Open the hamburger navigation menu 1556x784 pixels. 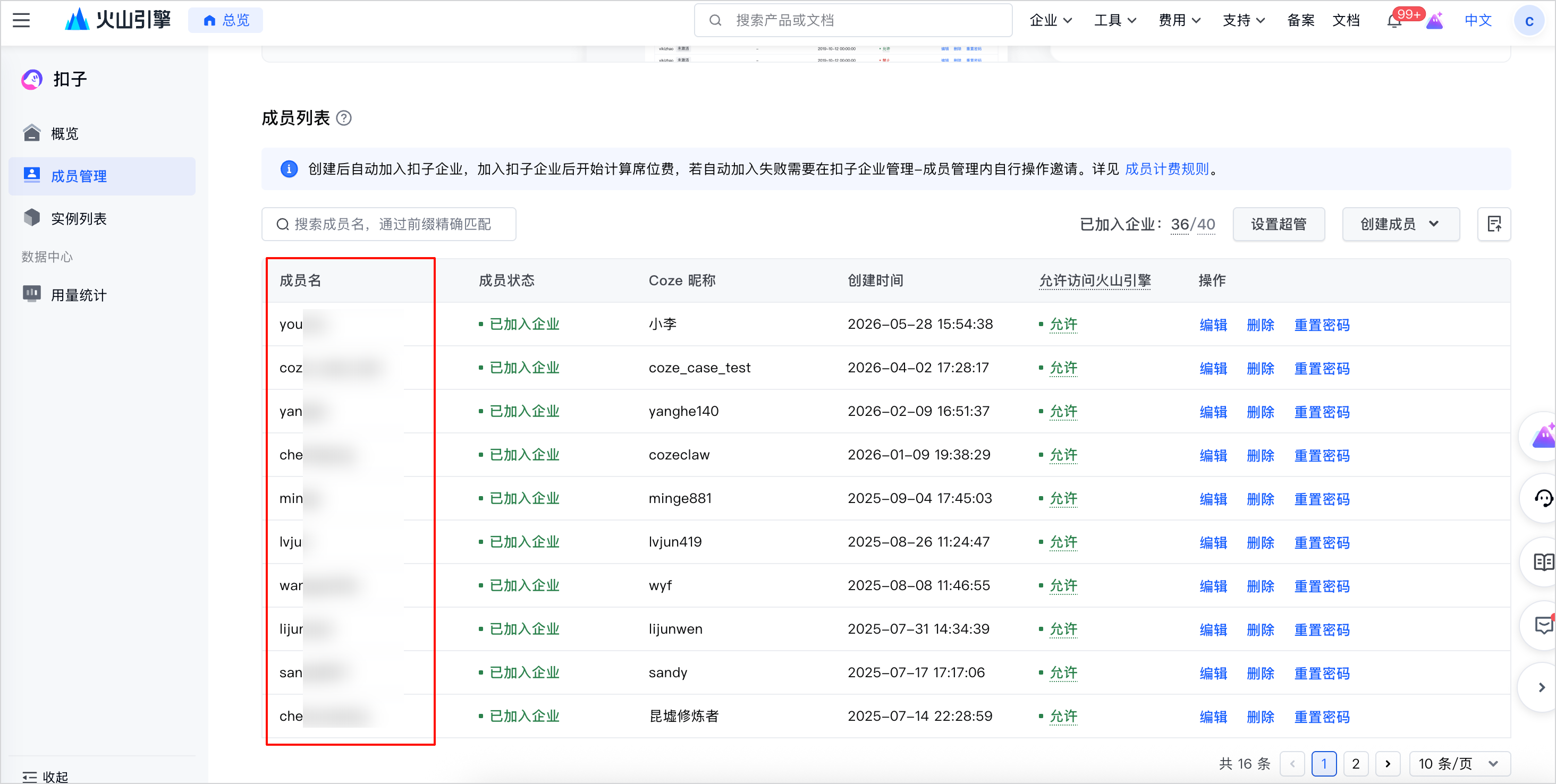click(21, 21)
